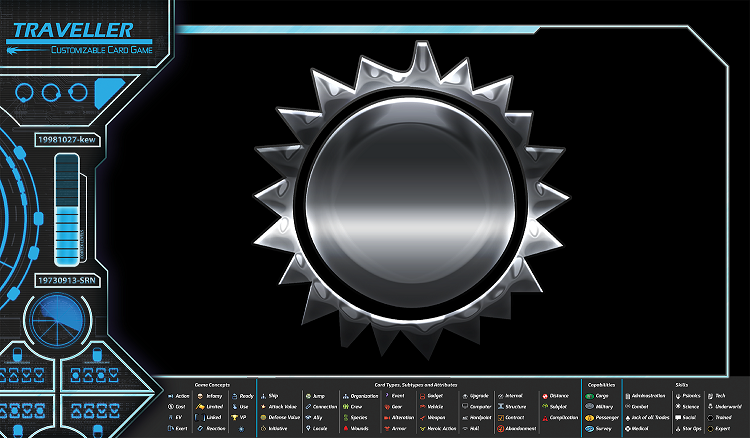
Task: Click the "Heroic Action" label
Action: (x=441, y=428)
